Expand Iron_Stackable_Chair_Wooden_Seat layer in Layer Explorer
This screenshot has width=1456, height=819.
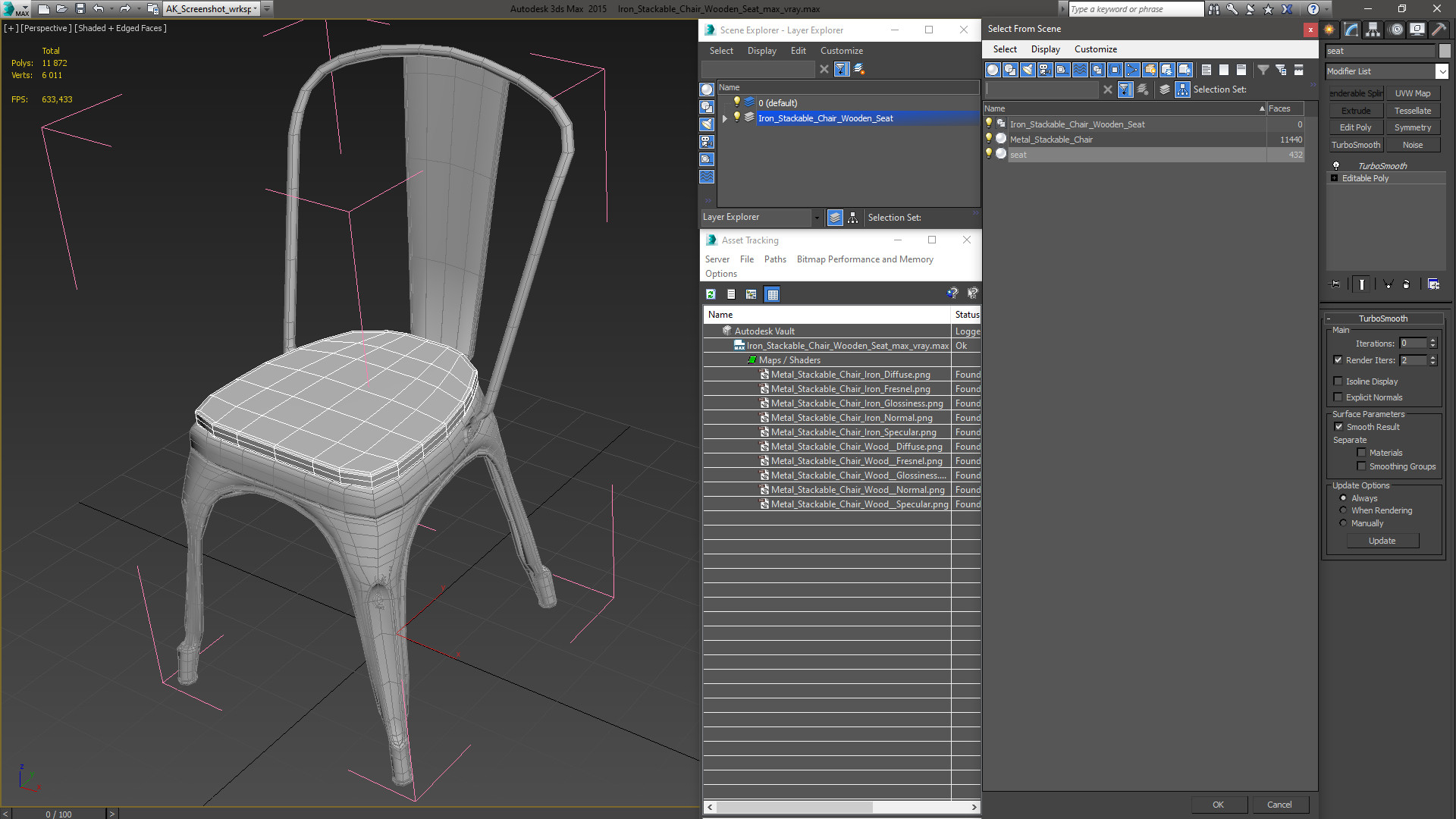[725, 118]
